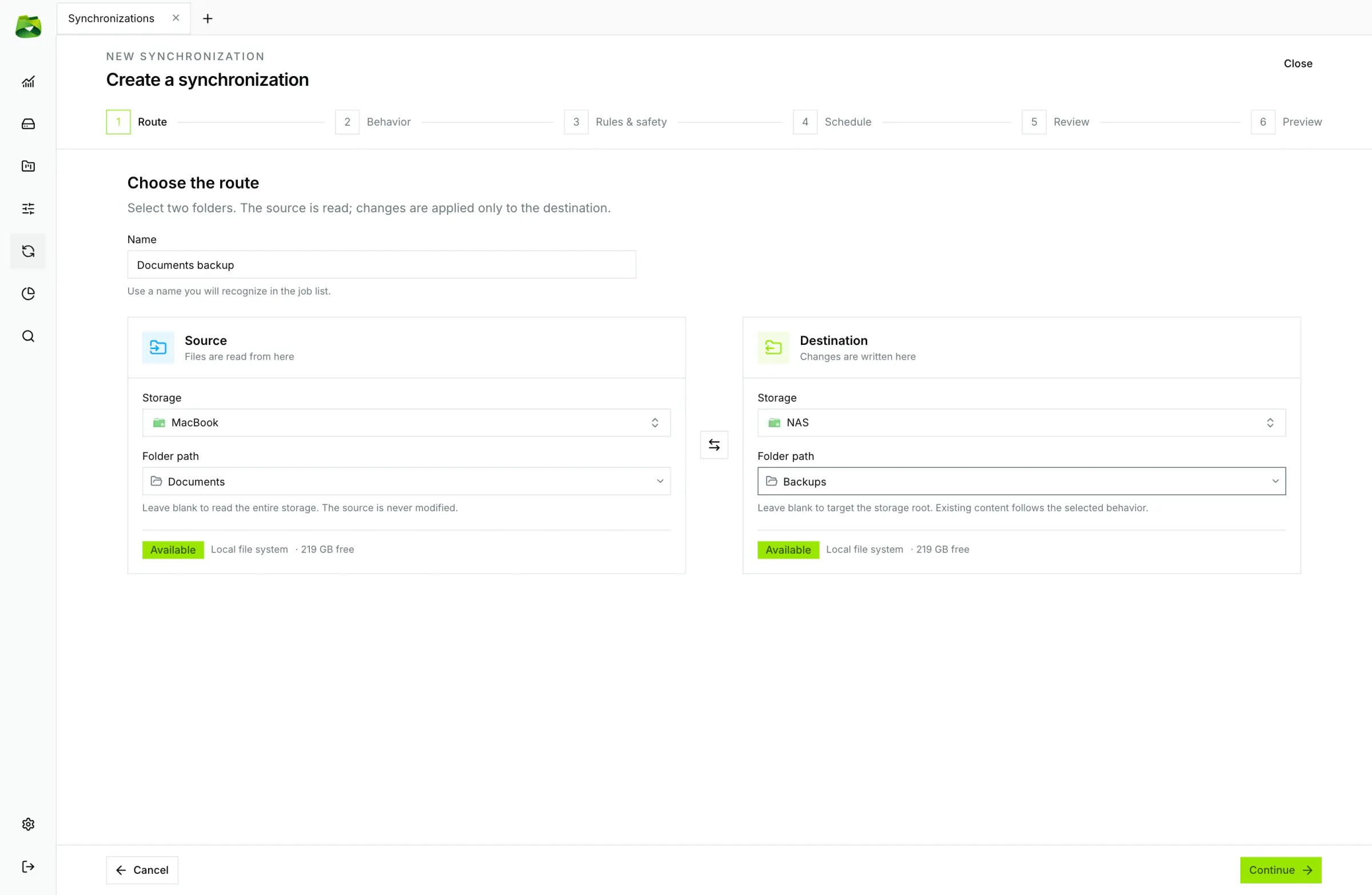Click the log out sidebar icon
The image size is (1372, 895).
[28, 867]
